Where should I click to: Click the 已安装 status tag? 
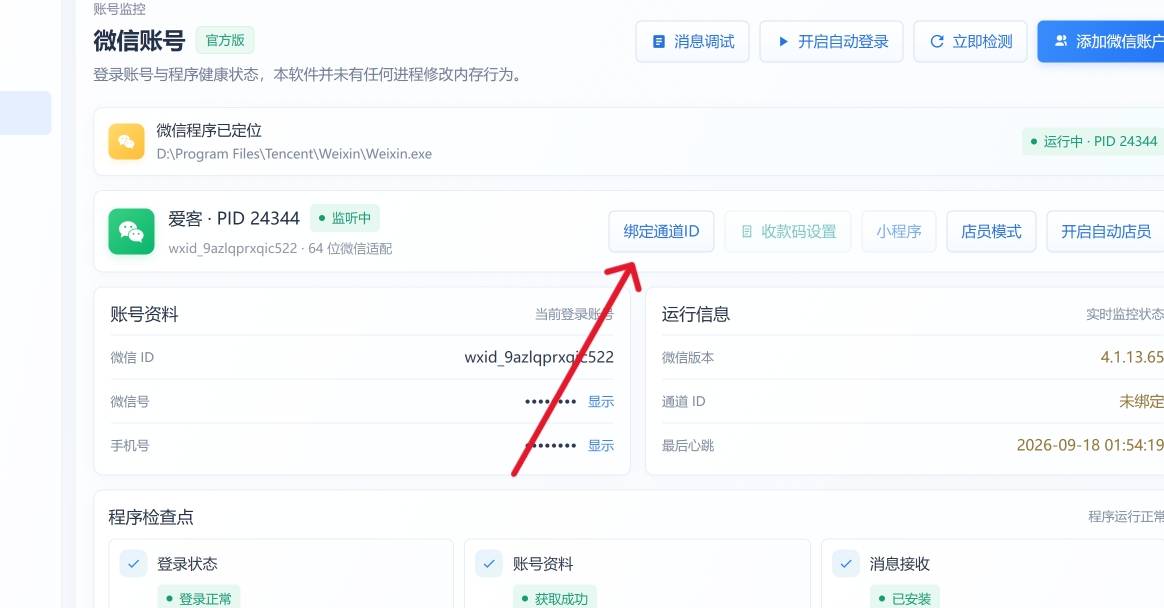[x=904, y=598]
